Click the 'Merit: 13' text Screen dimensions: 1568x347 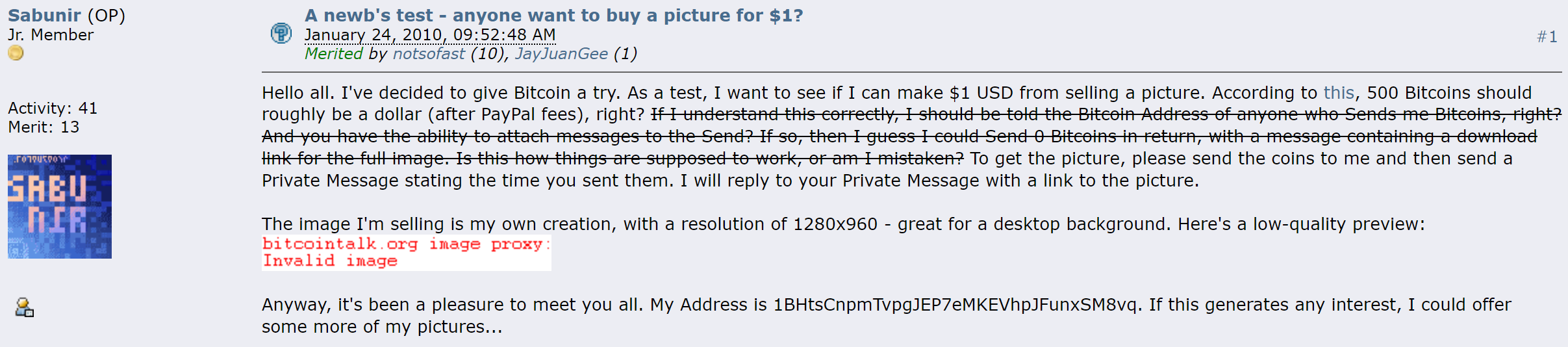(44, 127)
